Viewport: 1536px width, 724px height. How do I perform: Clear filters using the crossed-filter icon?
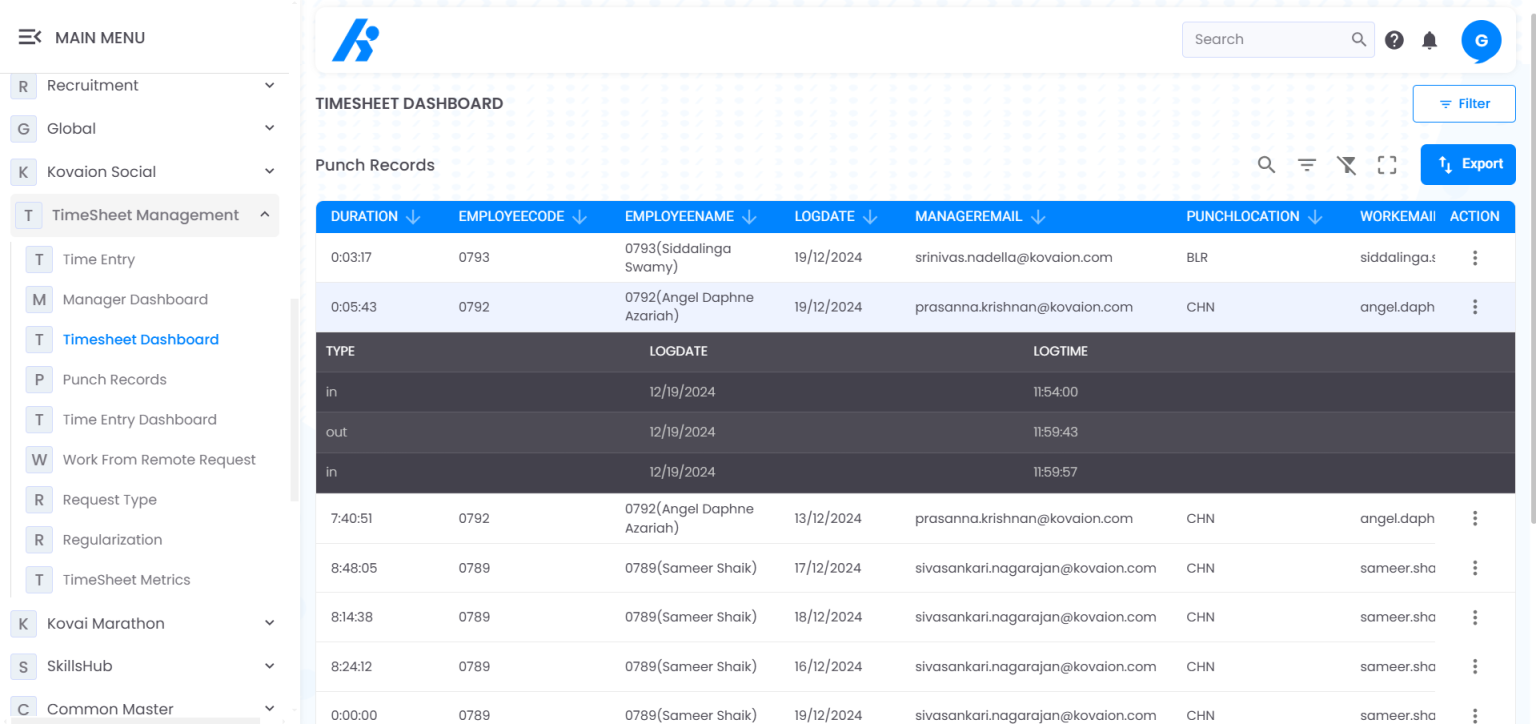(1346, 164)
